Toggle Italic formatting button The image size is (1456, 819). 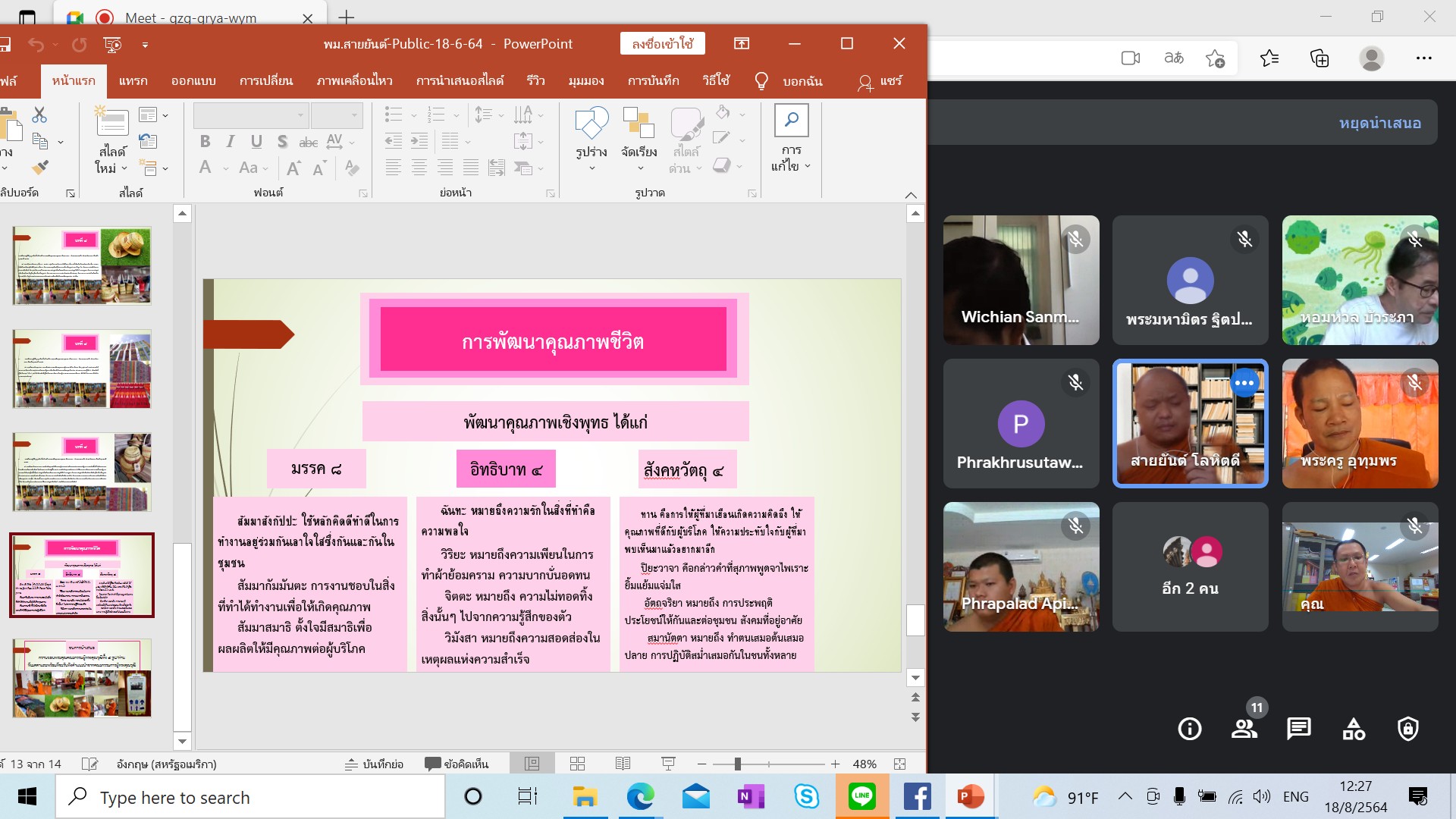(x=231, y=142)
